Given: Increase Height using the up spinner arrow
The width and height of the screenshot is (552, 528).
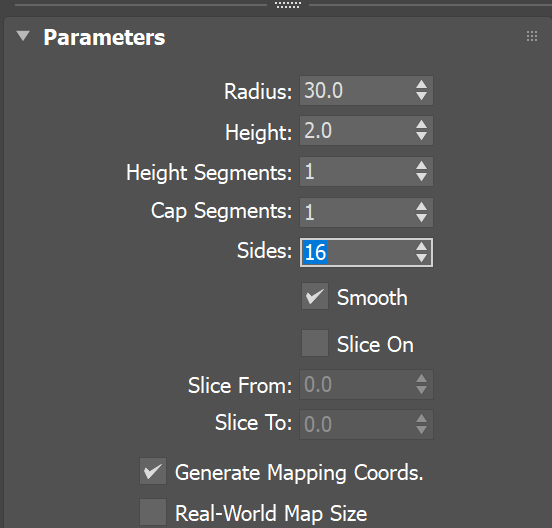Looking at the screenshot, I should tap(421, 125).
